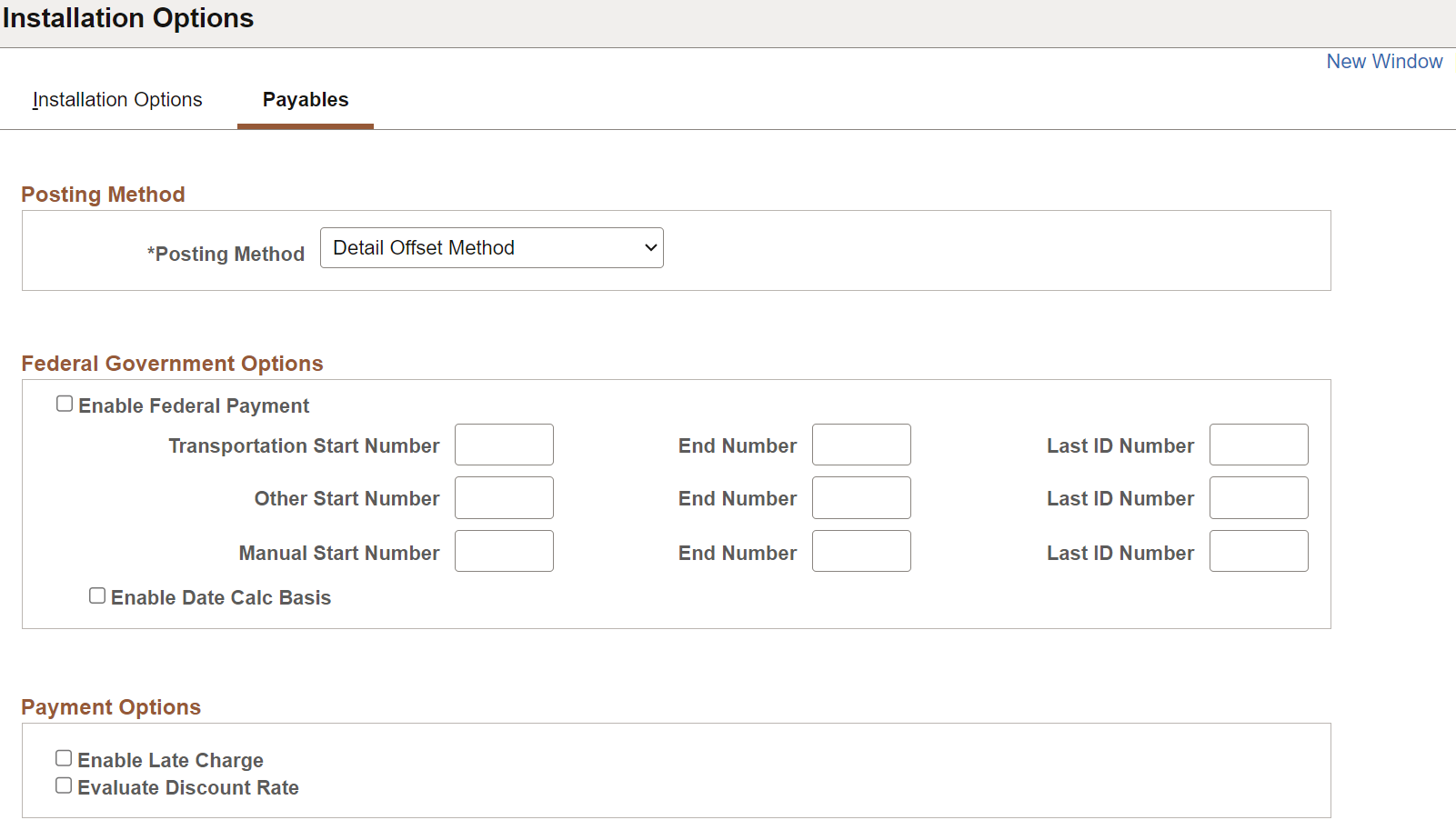Toggle Enable Date Calc Basis checkbox
This screenshot has height=830, width=1456.
[97, 595]
